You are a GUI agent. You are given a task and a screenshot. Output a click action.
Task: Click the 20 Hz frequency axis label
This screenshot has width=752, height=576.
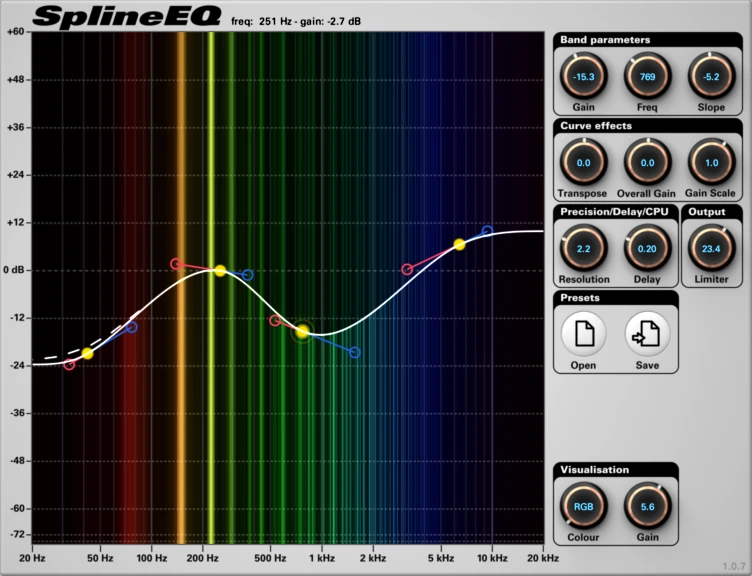tap(32, 558)
